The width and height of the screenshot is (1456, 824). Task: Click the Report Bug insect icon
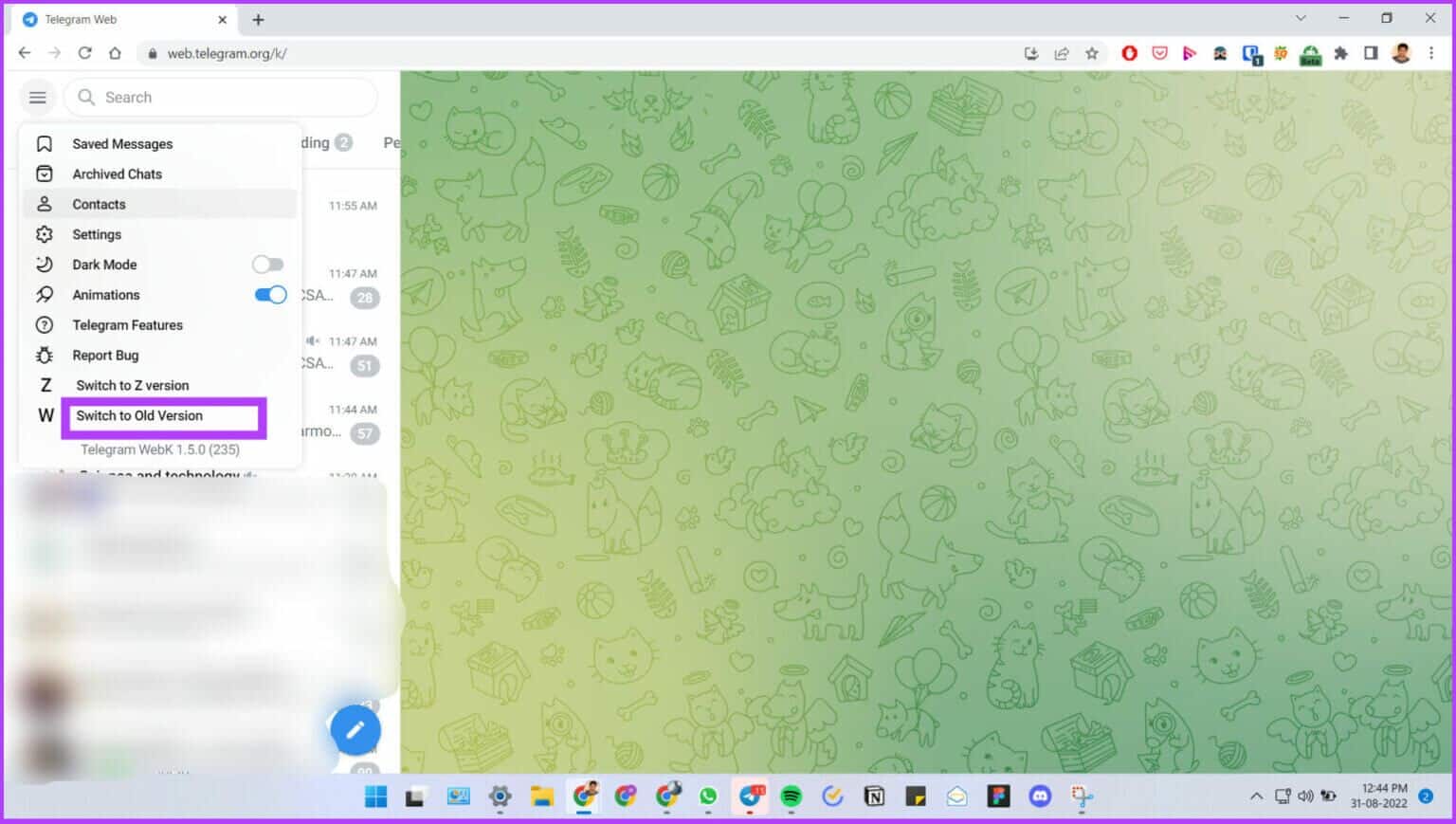pos(45,356)
